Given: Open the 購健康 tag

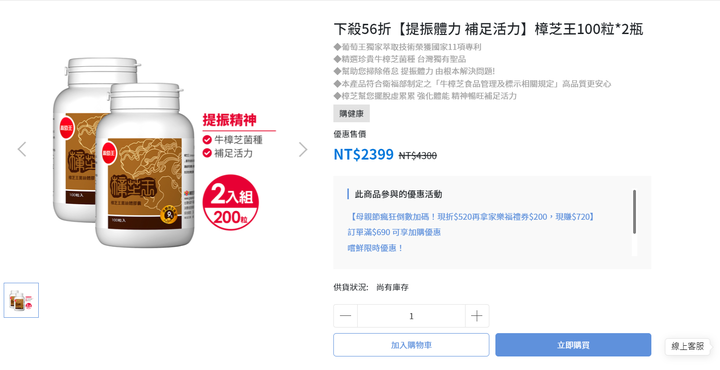Looking at the screenshot, I should tap(351, 113).
